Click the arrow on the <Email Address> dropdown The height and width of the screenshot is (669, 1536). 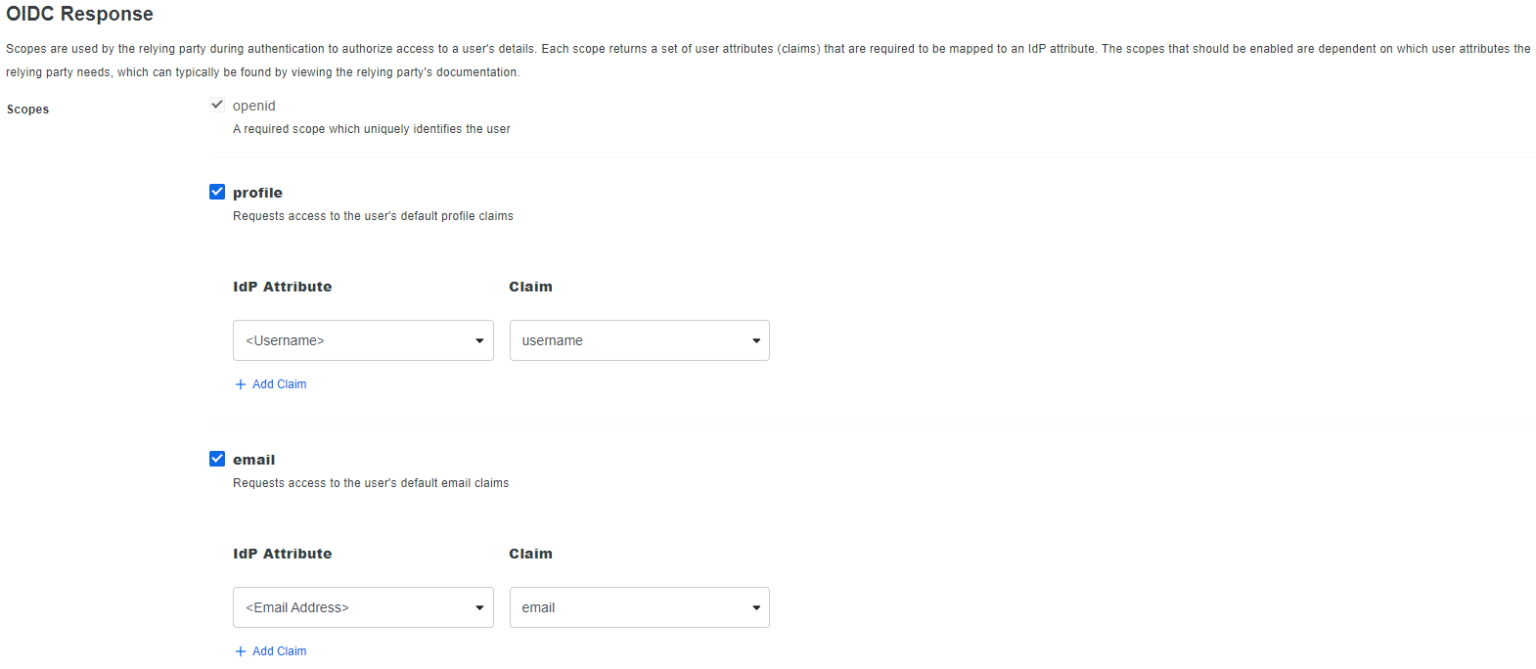[x=481, y=607]
